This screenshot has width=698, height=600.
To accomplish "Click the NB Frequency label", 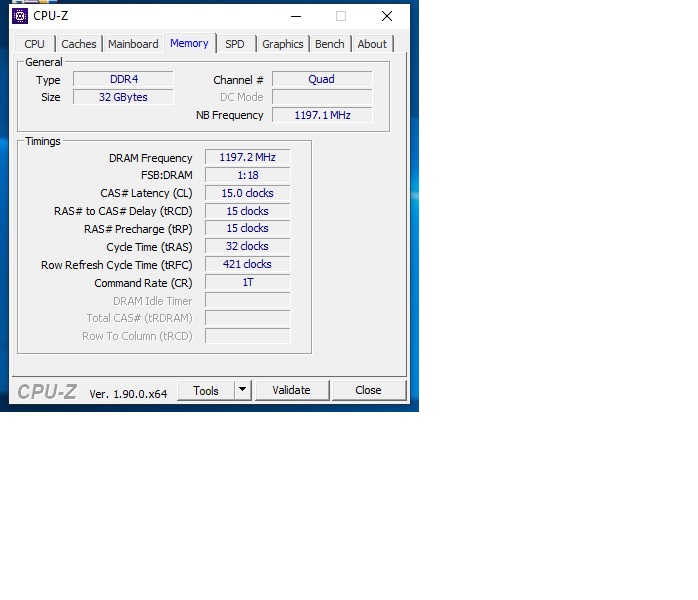I will [230, 115].
